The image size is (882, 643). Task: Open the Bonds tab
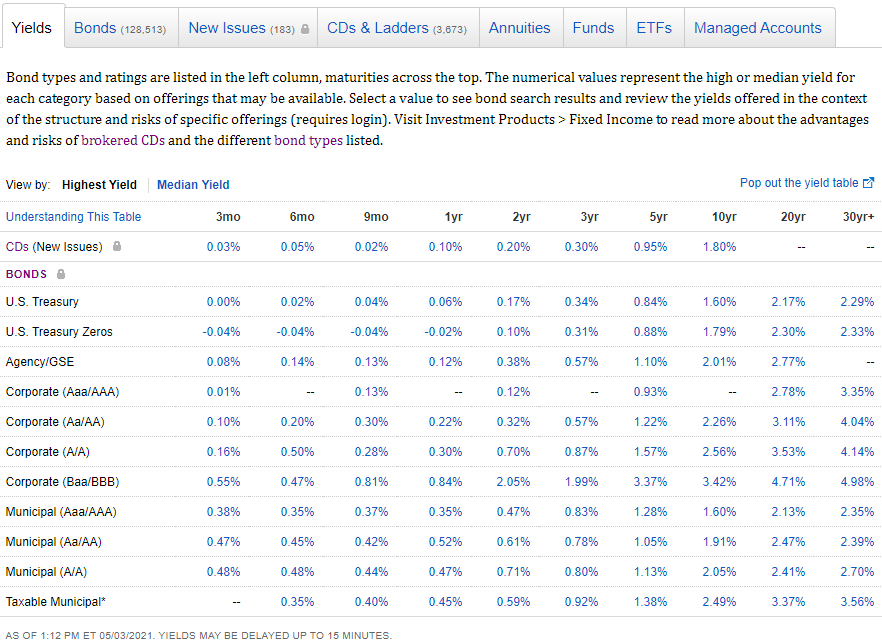pyautogui.click(x=120, y=28)
